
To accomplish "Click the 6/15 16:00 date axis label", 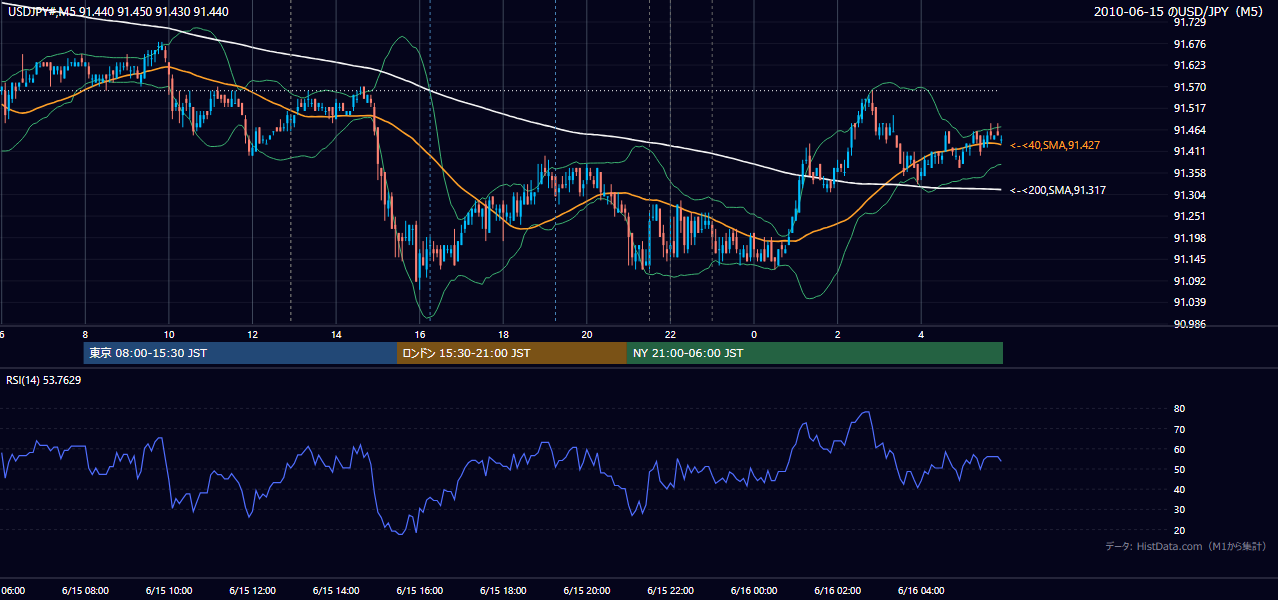I will point(419,590).
